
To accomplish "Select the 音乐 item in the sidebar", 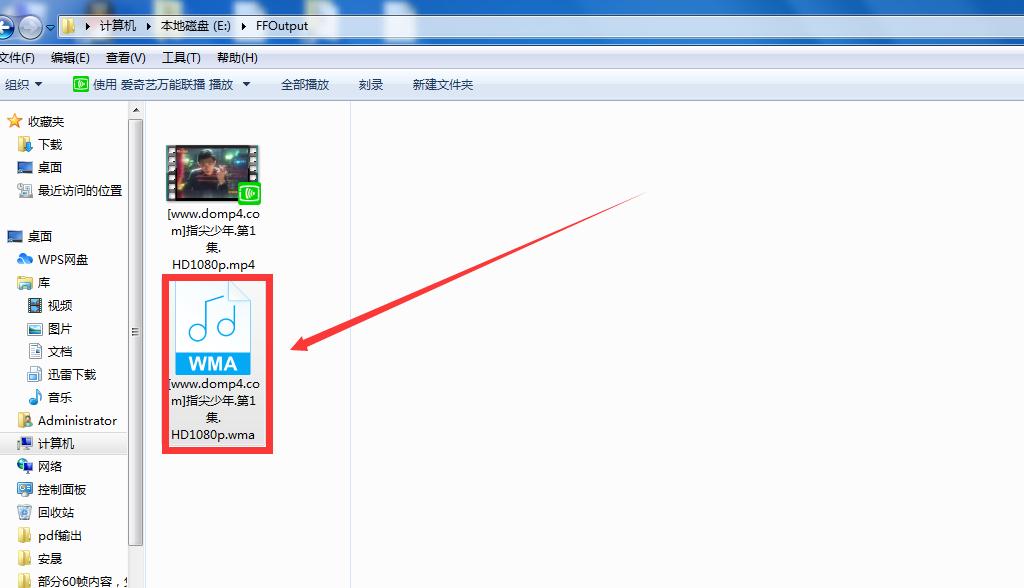I will pyautogui.click(x=60, y=397).
